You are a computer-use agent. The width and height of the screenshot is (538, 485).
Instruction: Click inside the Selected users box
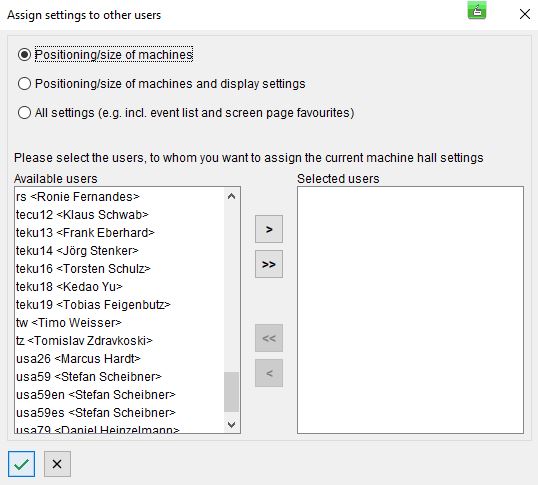tap(410, 310)
